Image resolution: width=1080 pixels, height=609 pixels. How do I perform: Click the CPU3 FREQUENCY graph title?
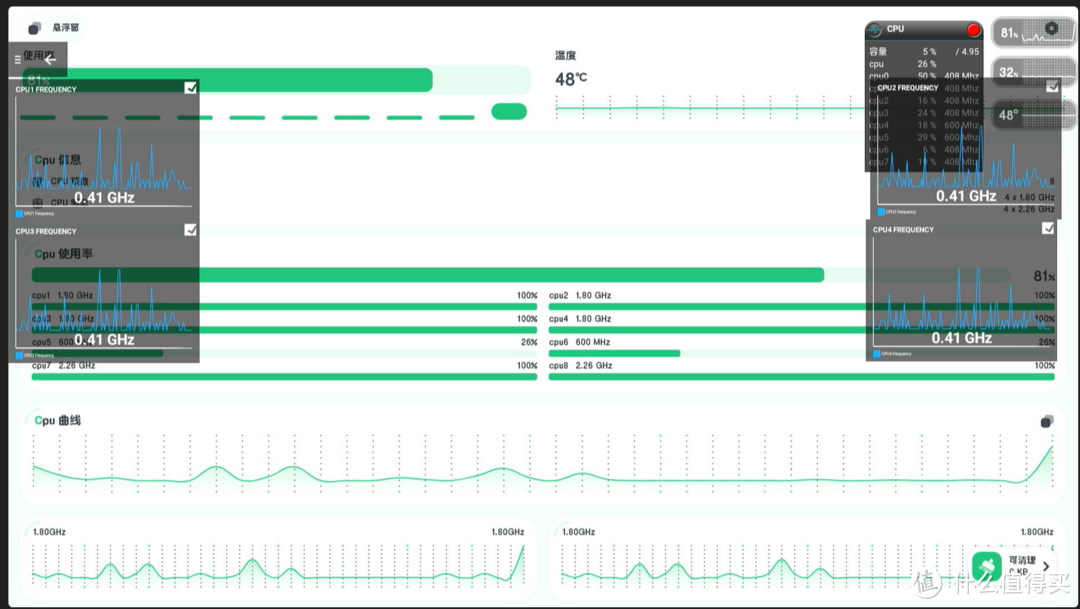tap(46, 231)
